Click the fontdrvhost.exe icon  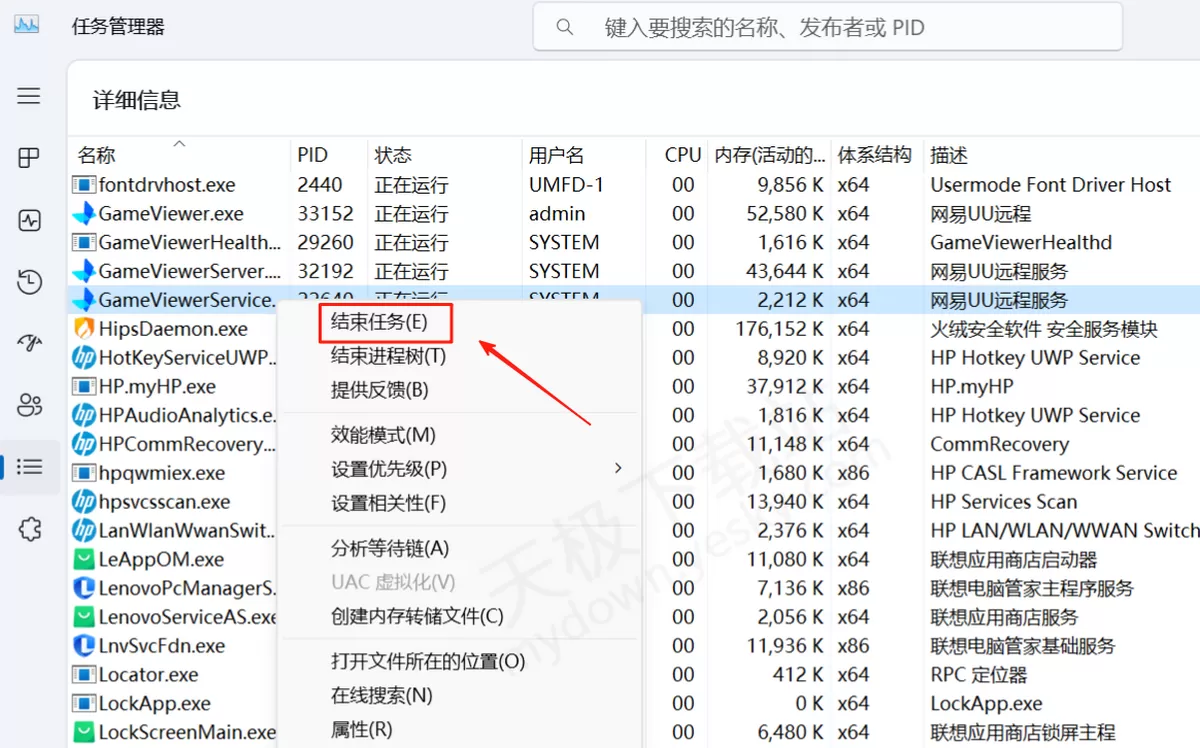pyautogui.click(x=84, y=185)
